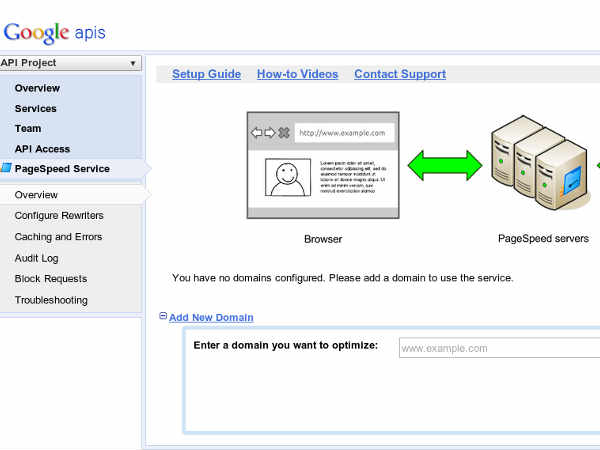Focus the domain to optimize input field
The height and width of the screenshot is (450, 600).
click(497, 348)
